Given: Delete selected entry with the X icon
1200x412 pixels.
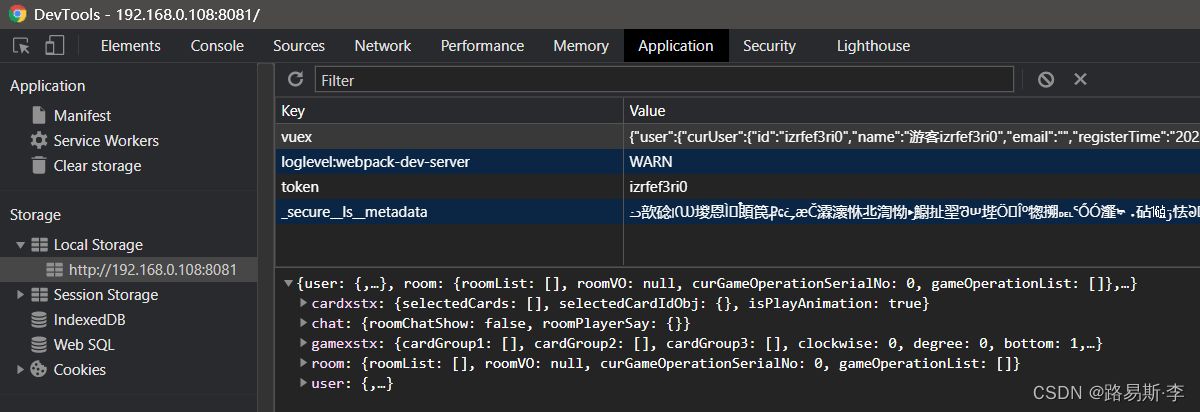Looking at the screenshot, I should click(1080, 79).
